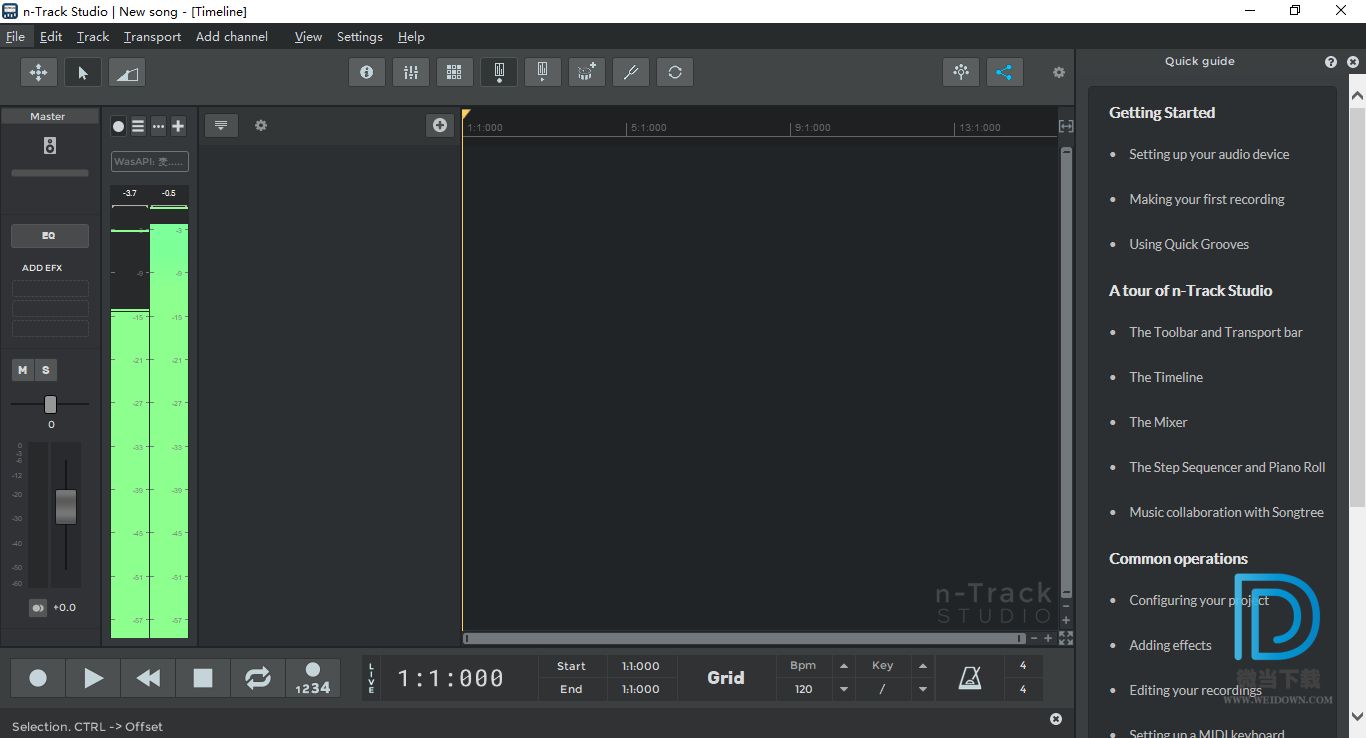Open the three-dots options above the meters
The image size is (1366, 738).
pos(158,126)
